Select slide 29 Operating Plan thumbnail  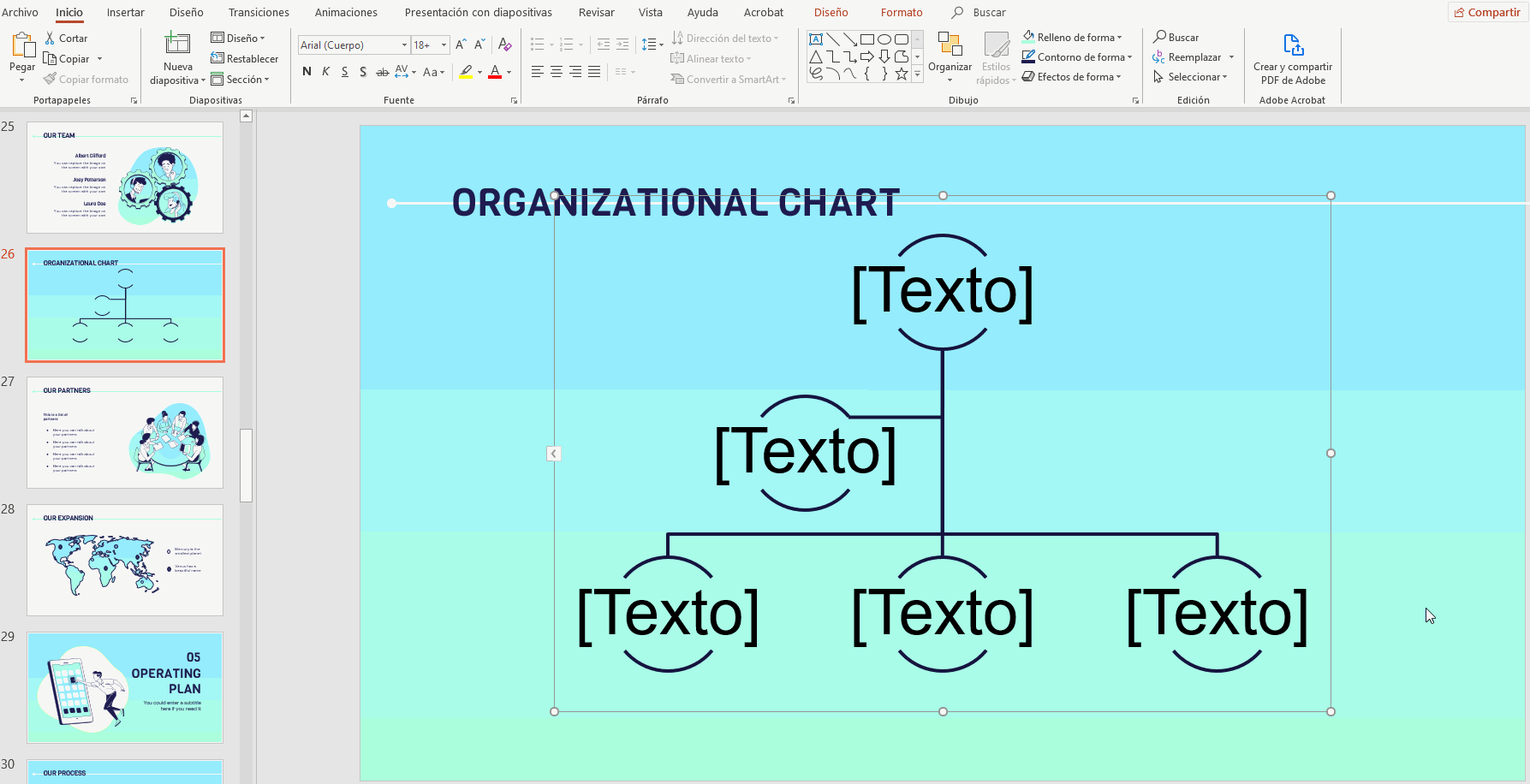coord(125,687)
